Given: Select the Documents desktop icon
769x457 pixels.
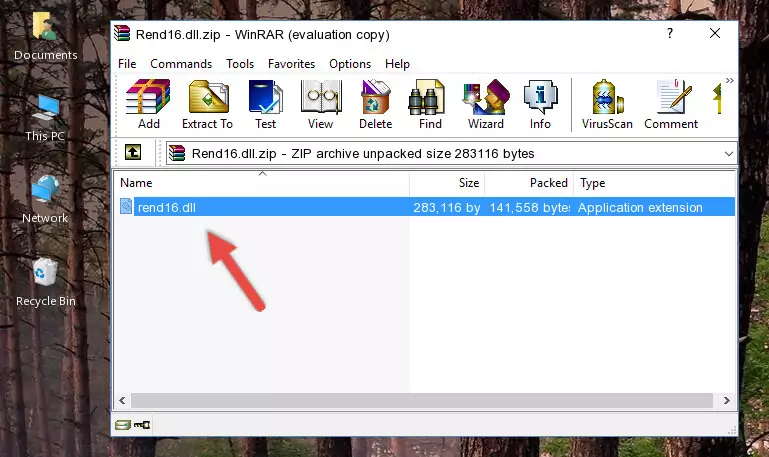Looking at the screenshot, I should pyautogui.click(x=45, y=37).
